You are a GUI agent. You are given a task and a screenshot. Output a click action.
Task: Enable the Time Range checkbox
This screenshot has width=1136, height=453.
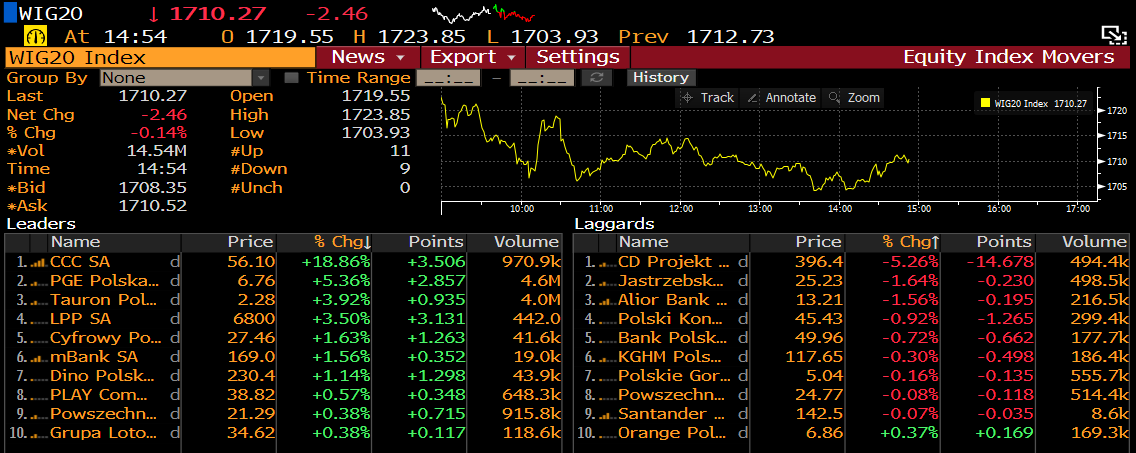pos(291,78)
